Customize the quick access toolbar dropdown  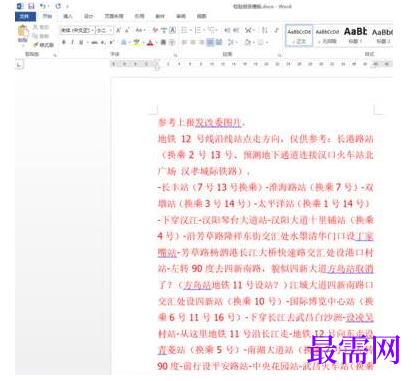68,6
